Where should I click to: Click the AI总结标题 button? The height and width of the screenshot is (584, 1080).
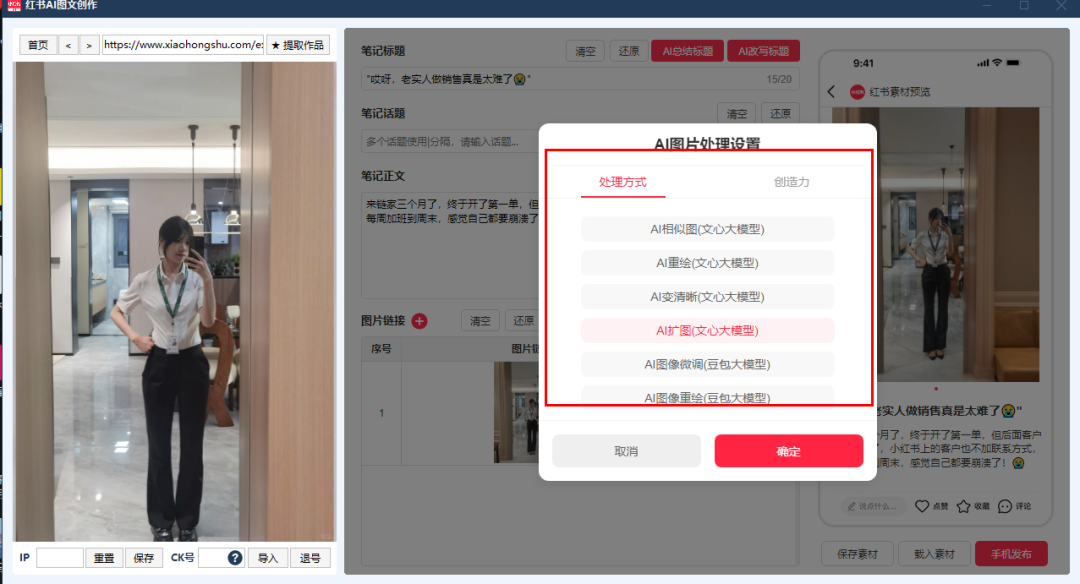[687, 51]
